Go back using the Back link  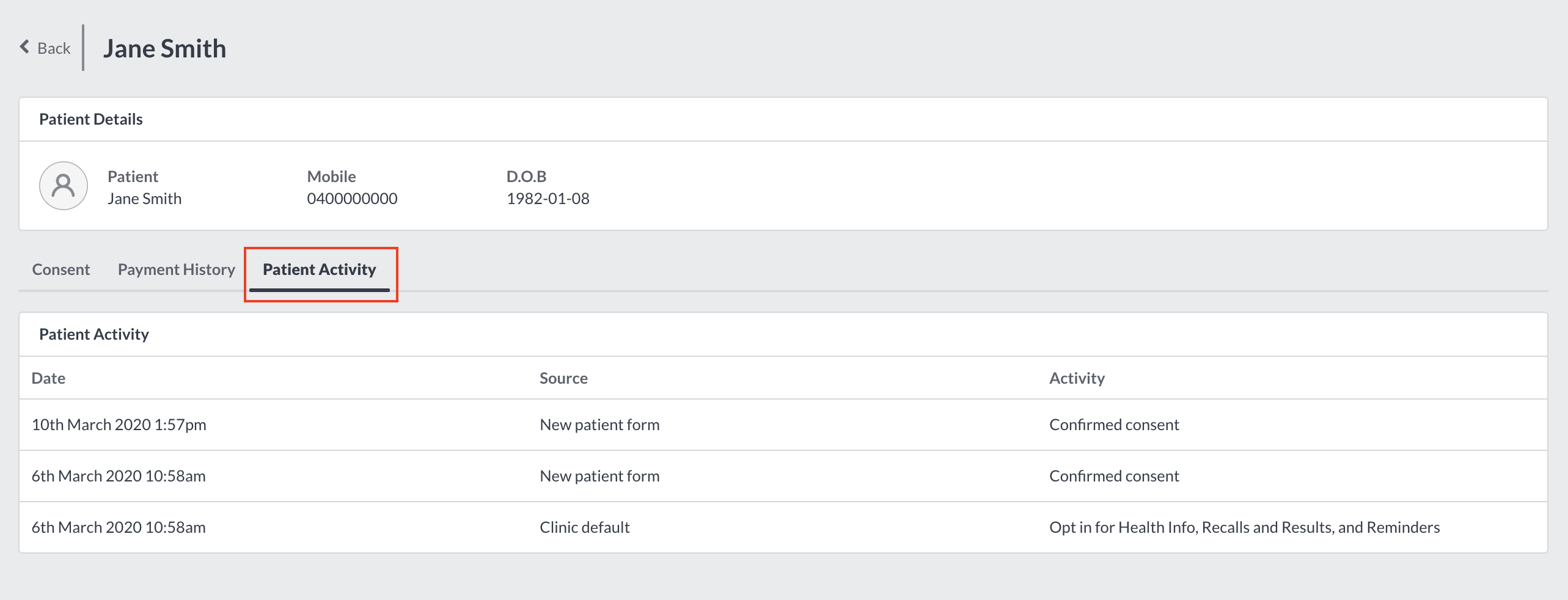point(45,48)
